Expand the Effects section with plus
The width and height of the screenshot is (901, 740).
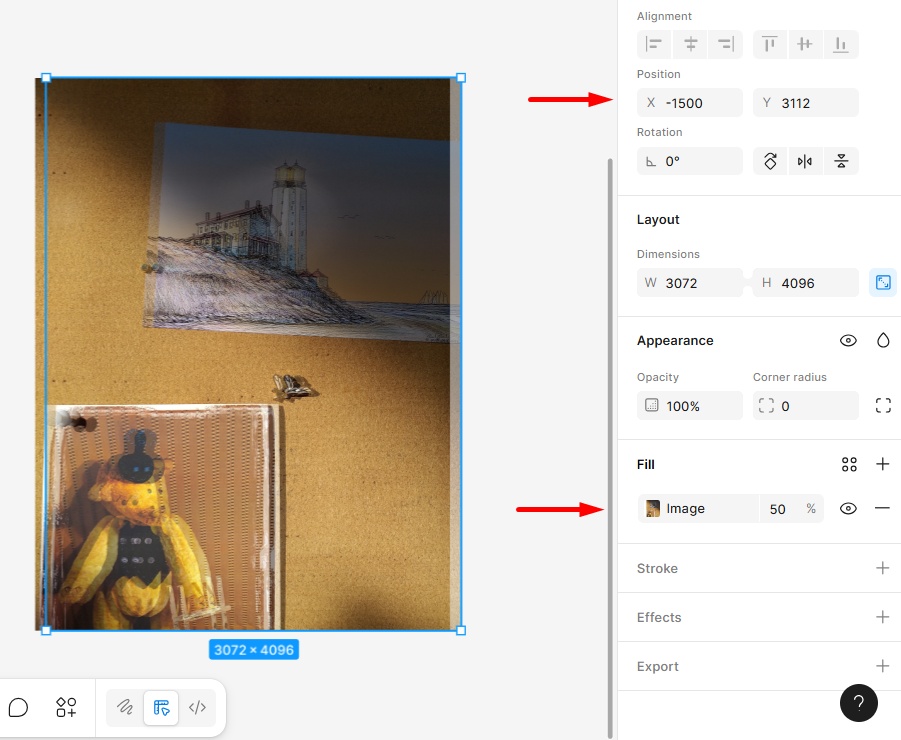[883, 617]
